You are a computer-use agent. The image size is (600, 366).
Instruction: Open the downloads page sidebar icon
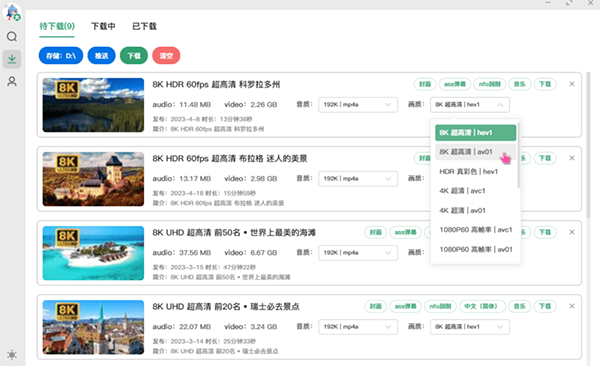pyautogui.click(x=12, y=59)
